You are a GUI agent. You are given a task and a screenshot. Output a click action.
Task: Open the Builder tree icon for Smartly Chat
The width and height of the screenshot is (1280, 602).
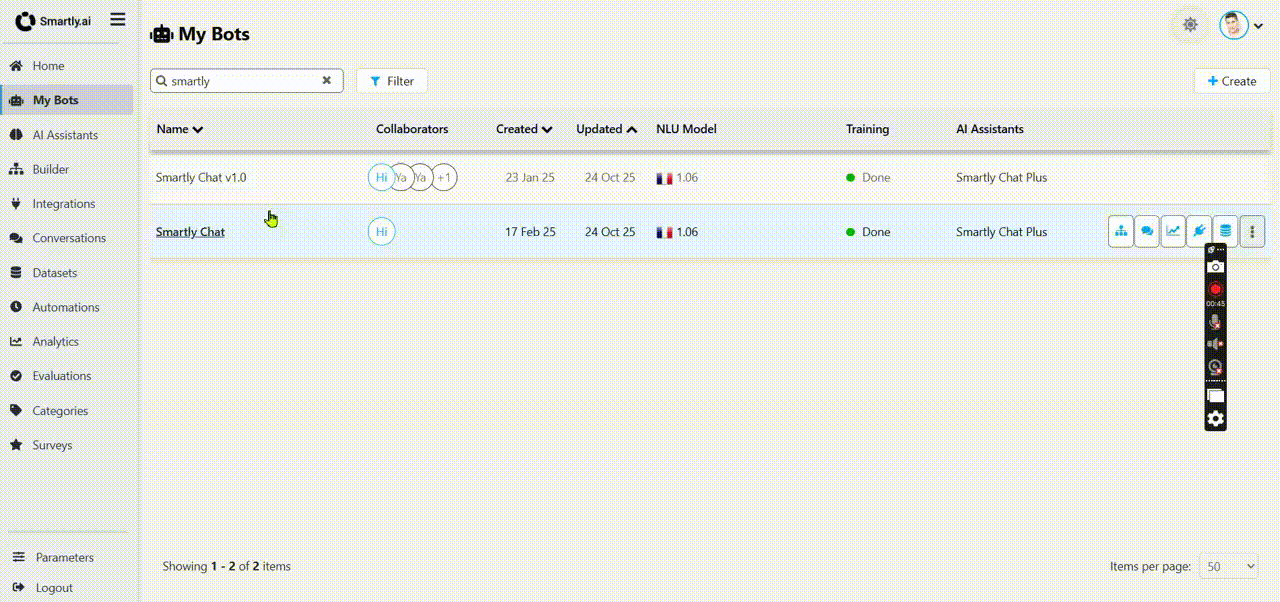coord(1121,232)
